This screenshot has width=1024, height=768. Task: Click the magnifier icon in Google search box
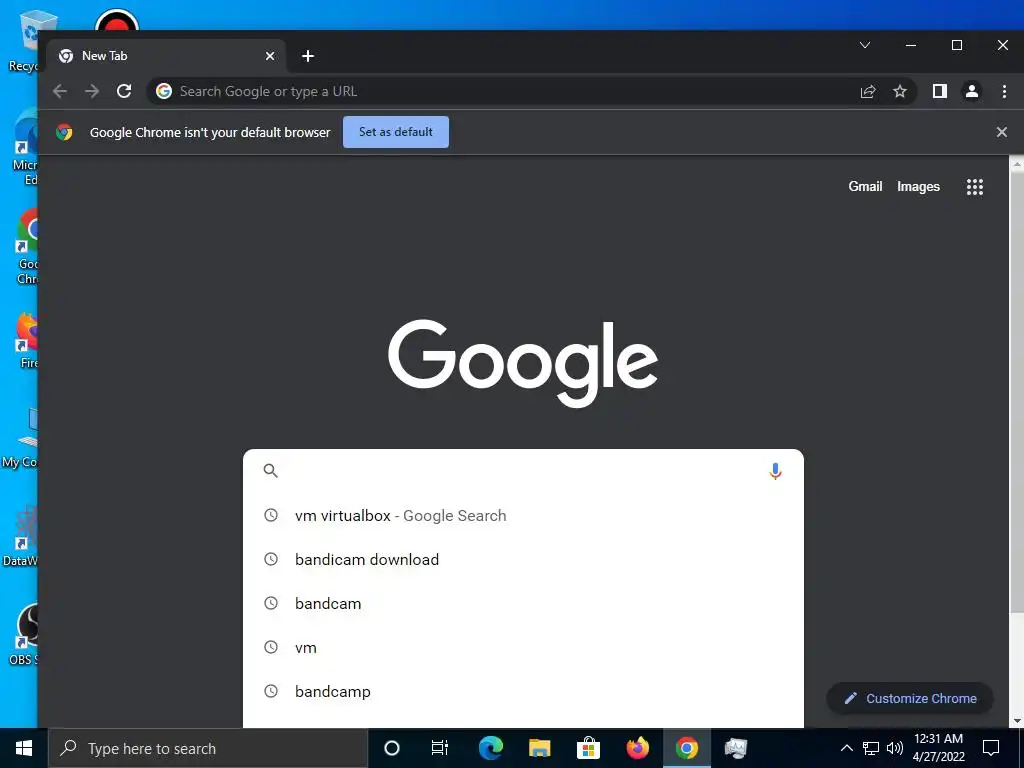click(270, 470)
